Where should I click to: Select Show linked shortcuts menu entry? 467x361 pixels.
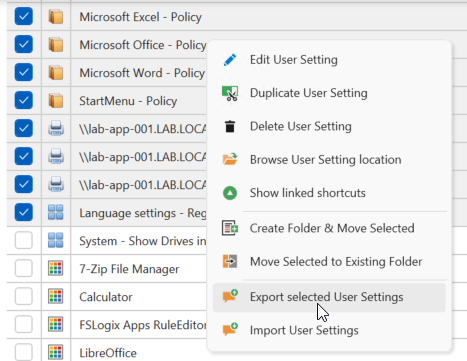click(329, 193)
